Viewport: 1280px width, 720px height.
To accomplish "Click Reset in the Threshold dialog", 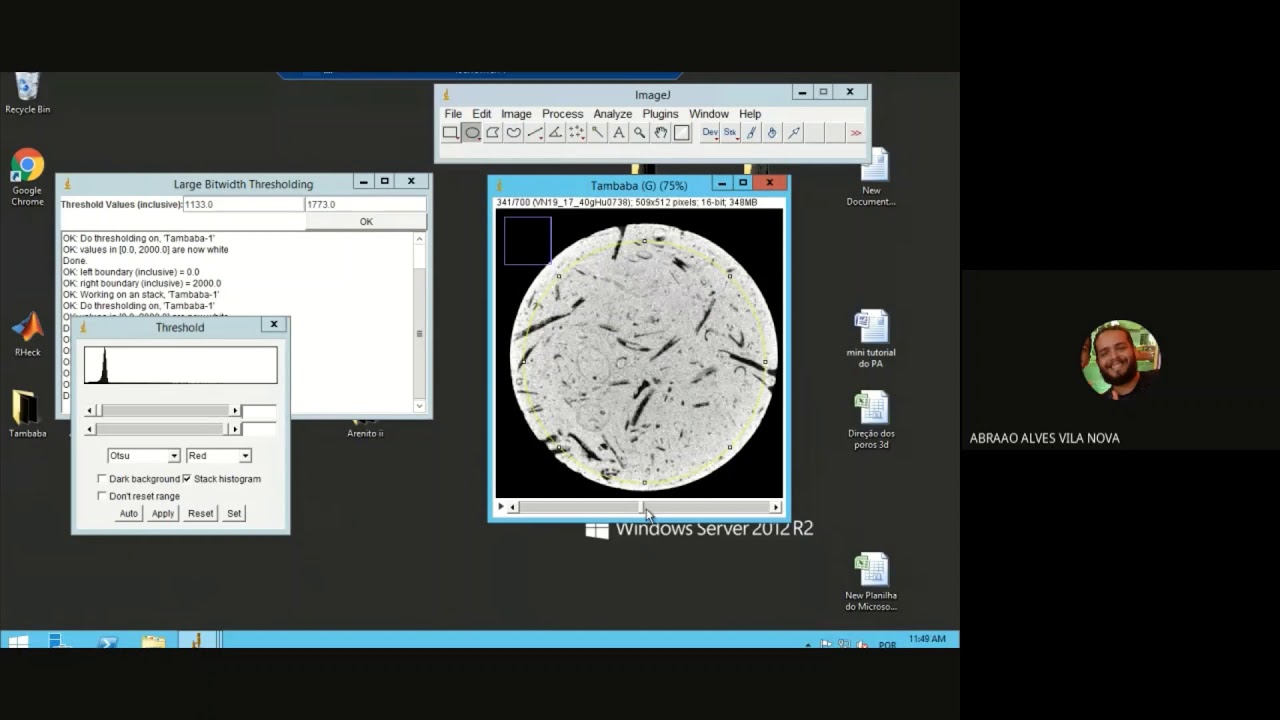I will [200, 514].
